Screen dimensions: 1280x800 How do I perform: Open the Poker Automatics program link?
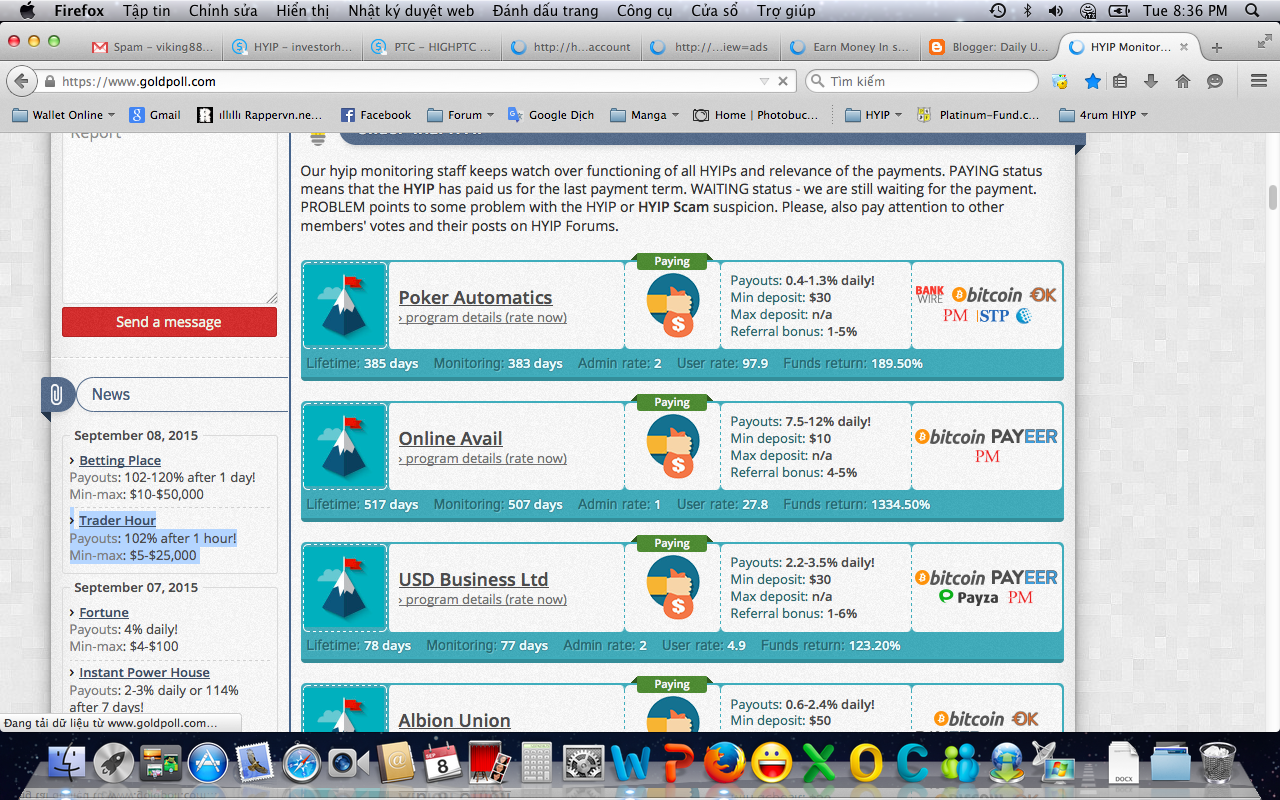tap(475, 297)
